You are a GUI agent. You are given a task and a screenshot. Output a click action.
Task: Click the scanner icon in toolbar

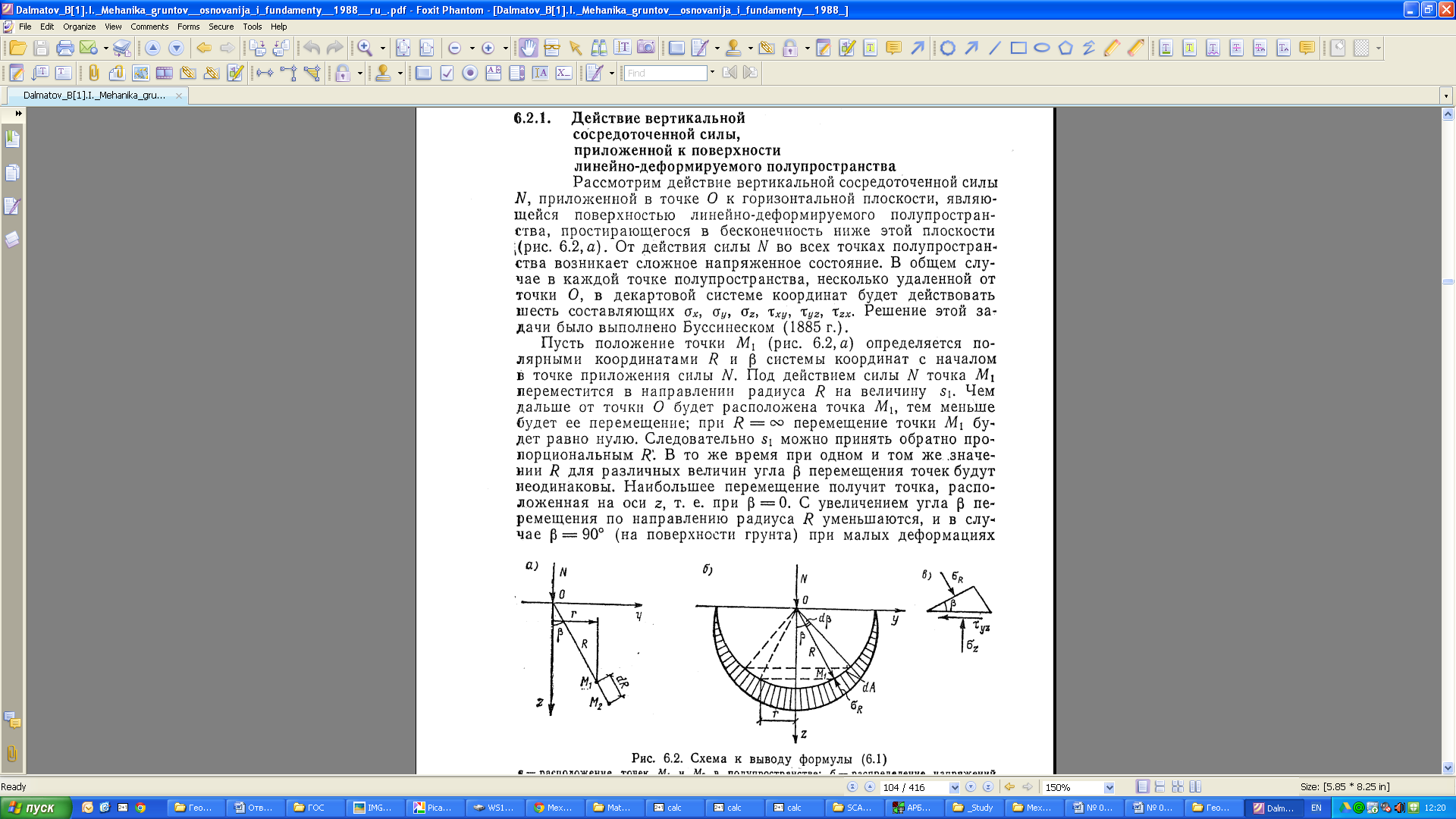pyautogui.click(x=122, y=49)
